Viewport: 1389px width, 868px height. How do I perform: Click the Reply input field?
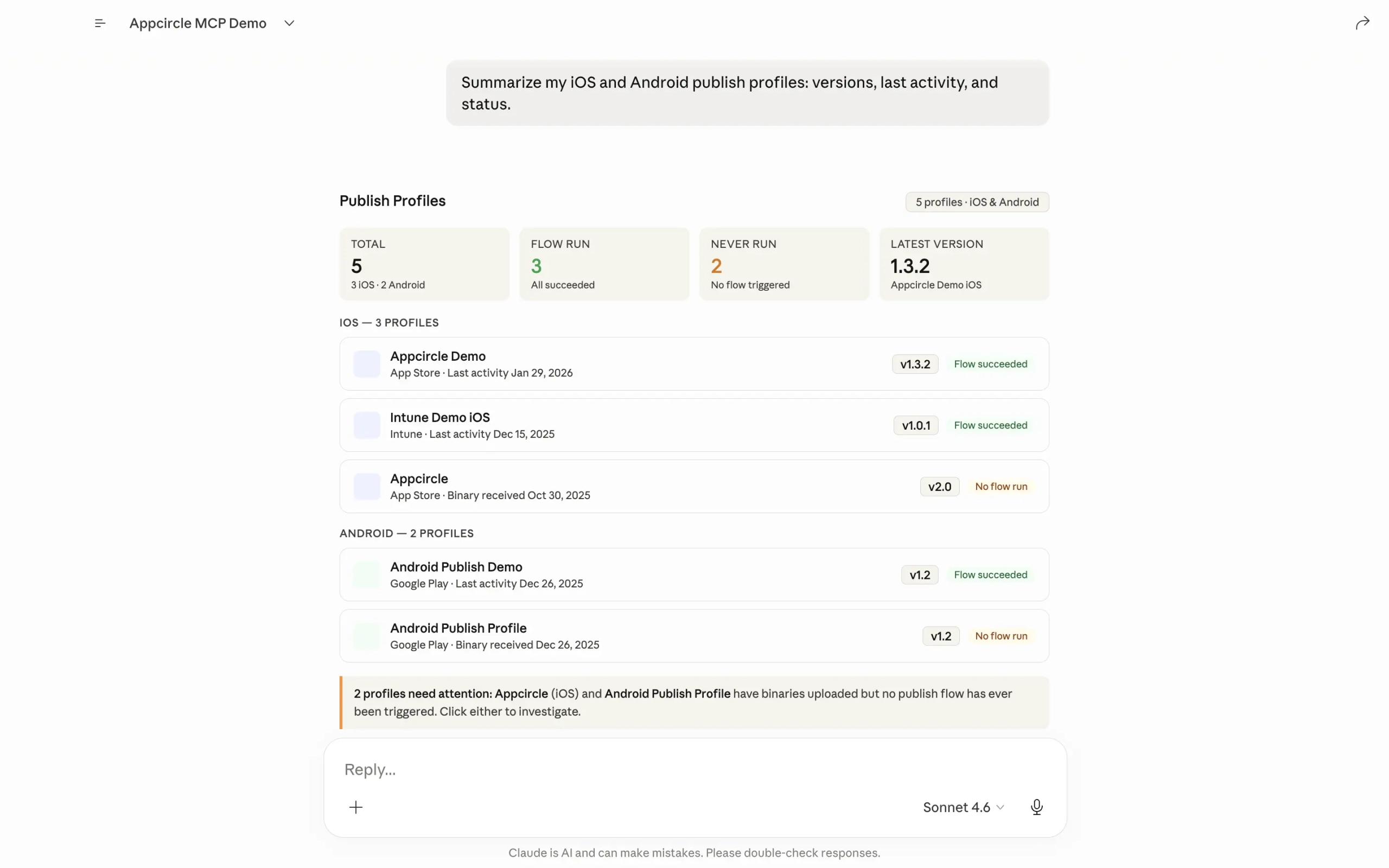(x=694, y=769)
